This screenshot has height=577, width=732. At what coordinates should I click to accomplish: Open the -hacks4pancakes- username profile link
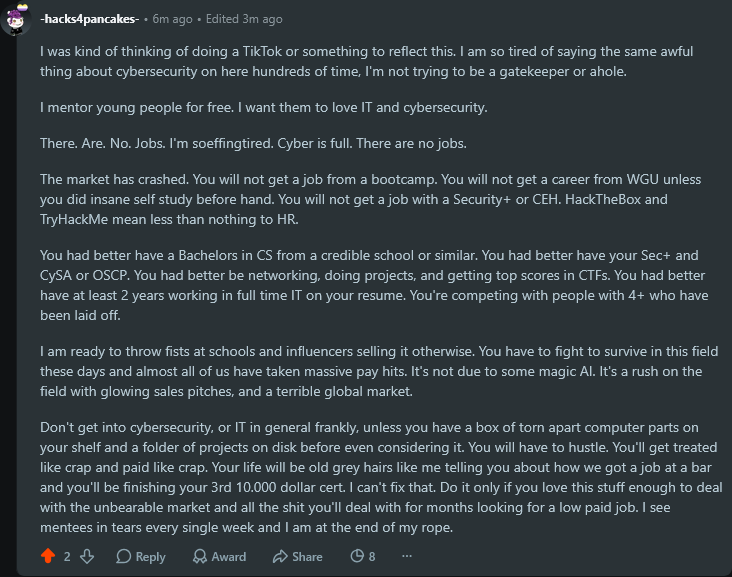90,19
